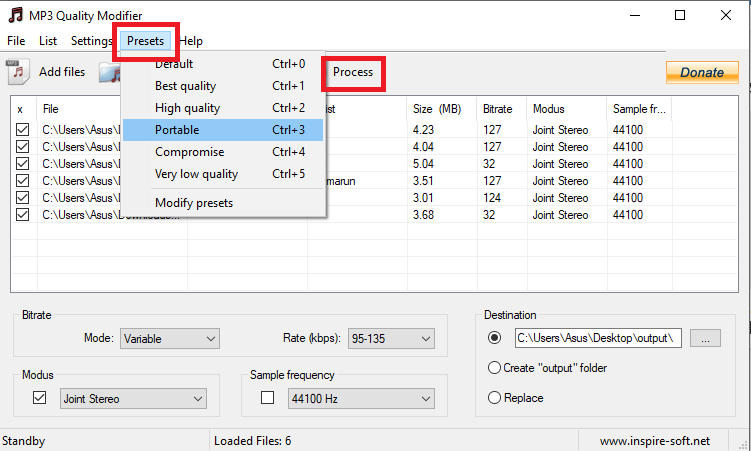Choose the Best quality preset
Viewport: 751px width, 451px height.
(x=223, y=86)
